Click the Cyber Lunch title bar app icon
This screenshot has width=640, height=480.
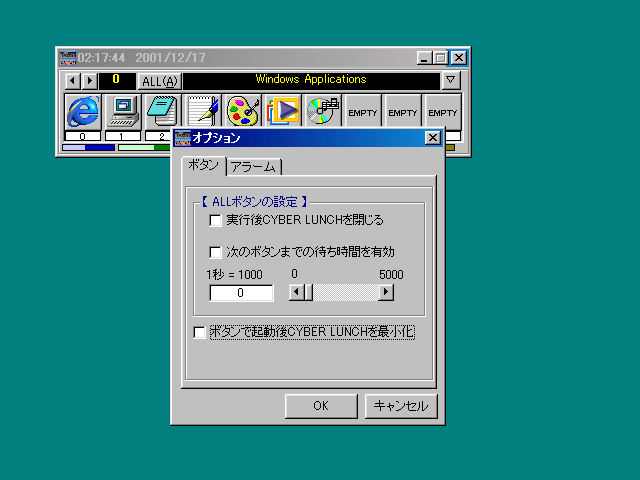coord(67,58)
